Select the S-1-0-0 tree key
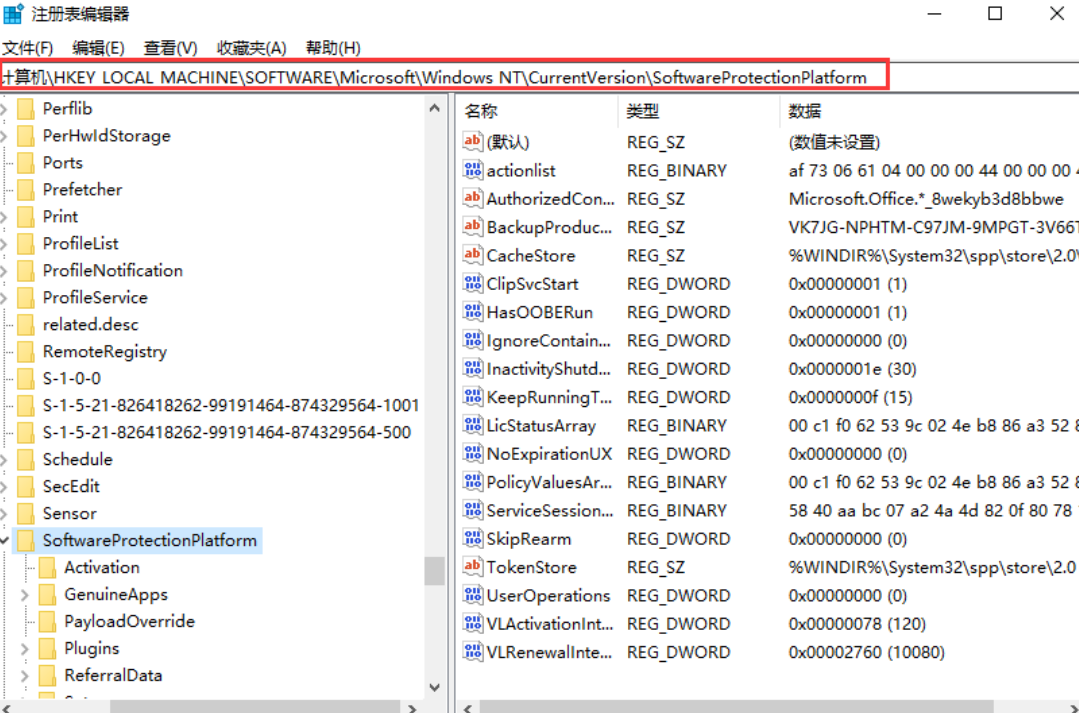This screenshot has width=1079, height=713. pyautogui.click(x=72, y=379)
